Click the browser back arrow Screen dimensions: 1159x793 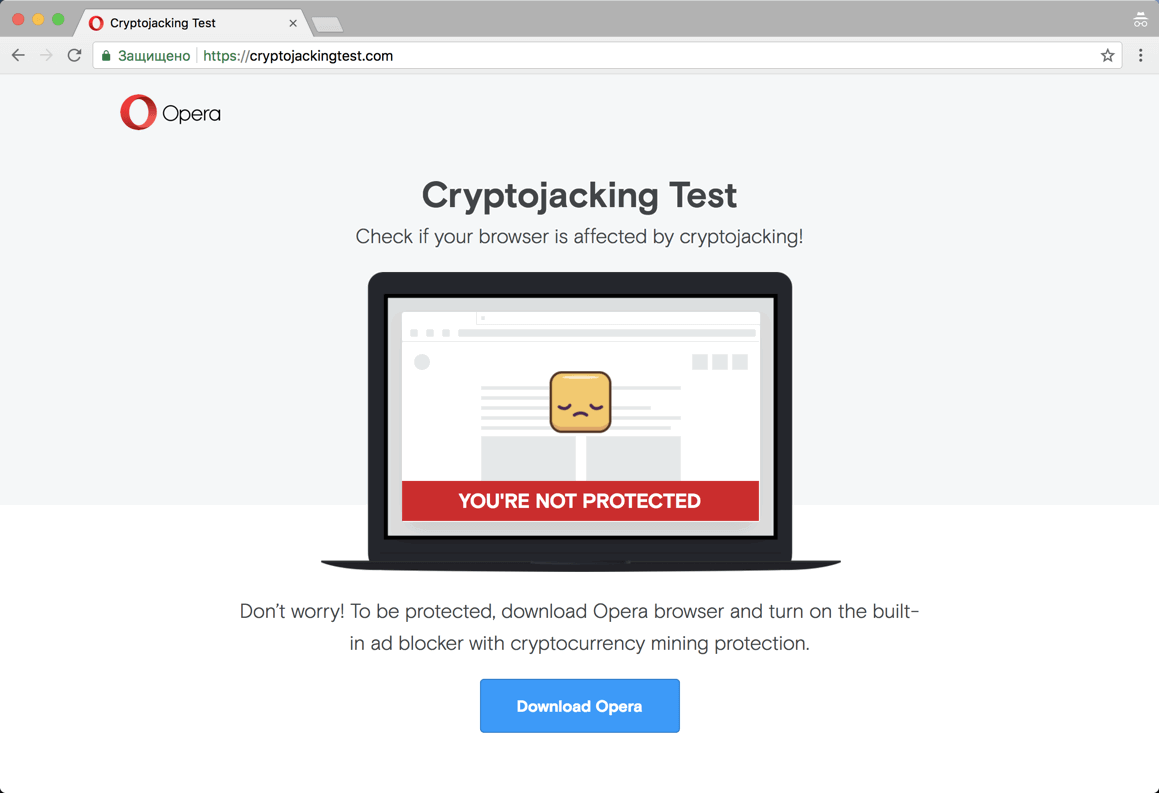[x=18, y=56]
